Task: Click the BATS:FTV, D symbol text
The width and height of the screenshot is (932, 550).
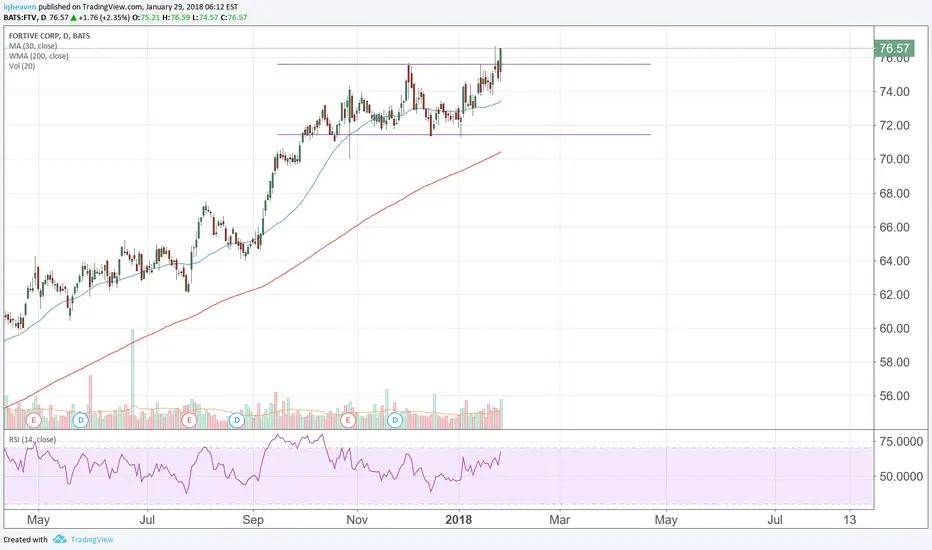Action: coord(25,17)
